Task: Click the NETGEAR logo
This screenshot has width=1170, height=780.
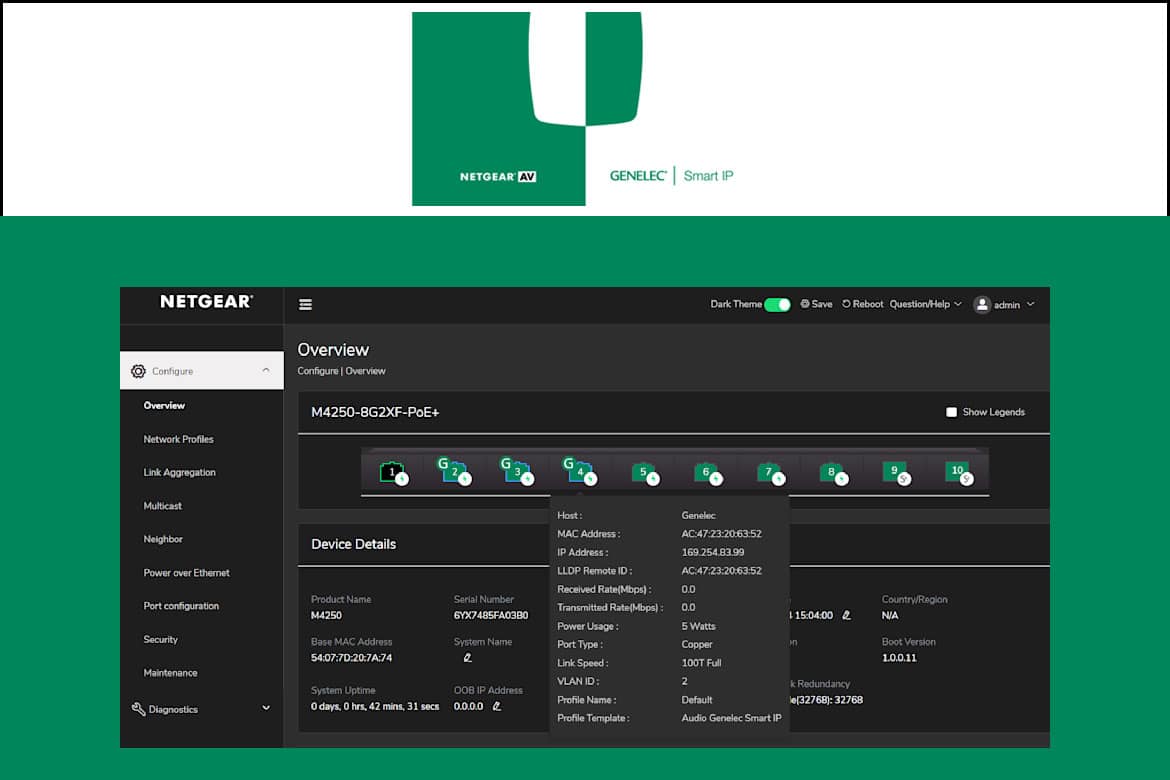Action: tap(206, 302)
